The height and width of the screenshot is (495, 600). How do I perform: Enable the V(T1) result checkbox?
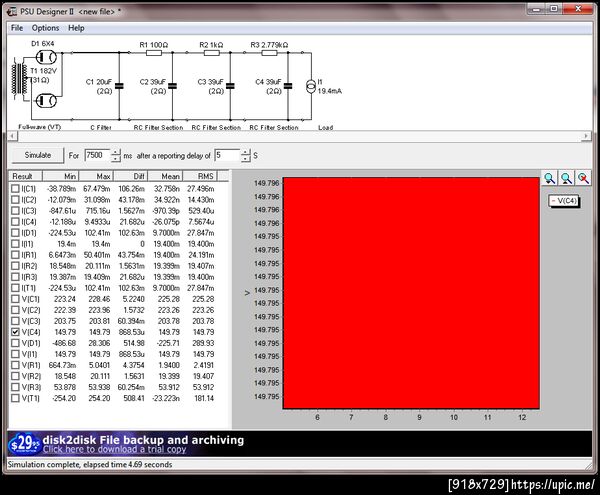15,398
